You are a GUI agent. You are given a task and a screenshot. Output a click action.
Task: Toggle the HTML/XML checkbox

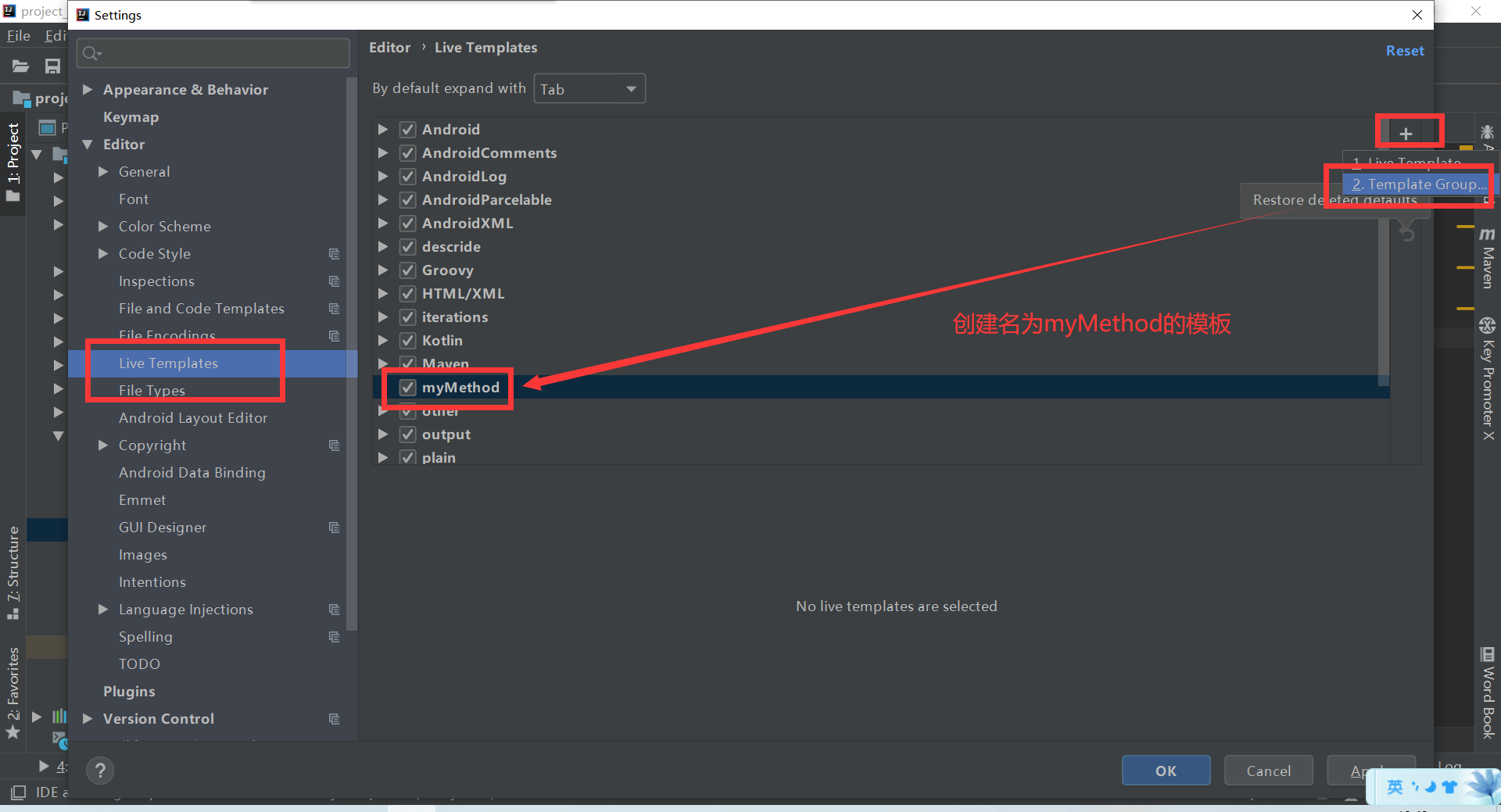[407, 294]
